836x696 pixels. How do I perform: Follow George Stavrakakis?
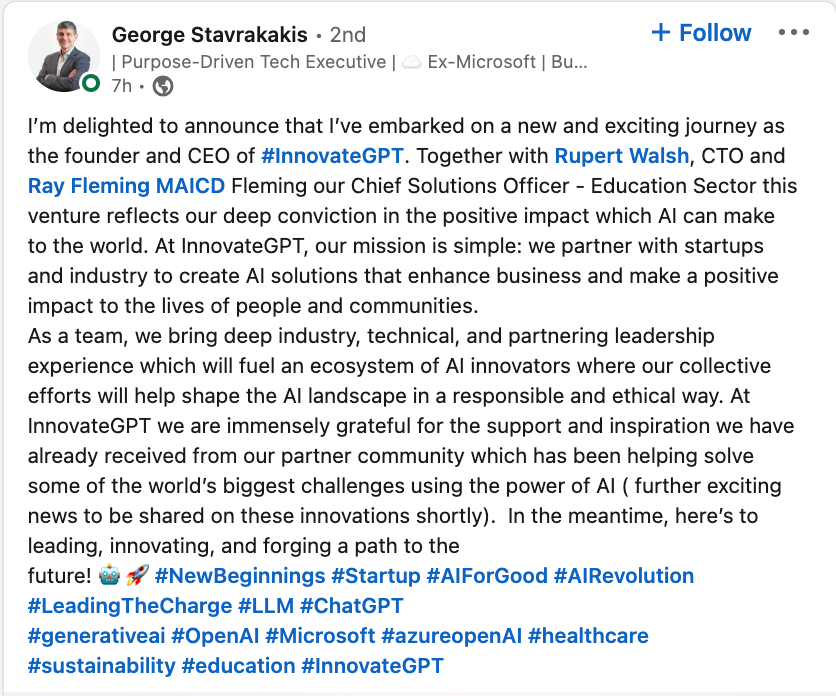pos(701,33)
